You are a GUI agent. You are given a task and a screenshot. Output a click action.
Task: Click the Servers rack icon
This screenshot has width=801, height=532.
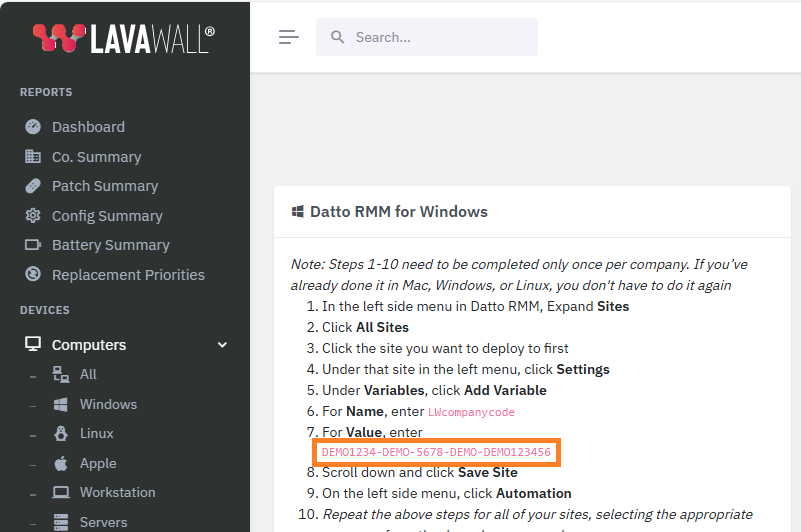coord(61,522)
